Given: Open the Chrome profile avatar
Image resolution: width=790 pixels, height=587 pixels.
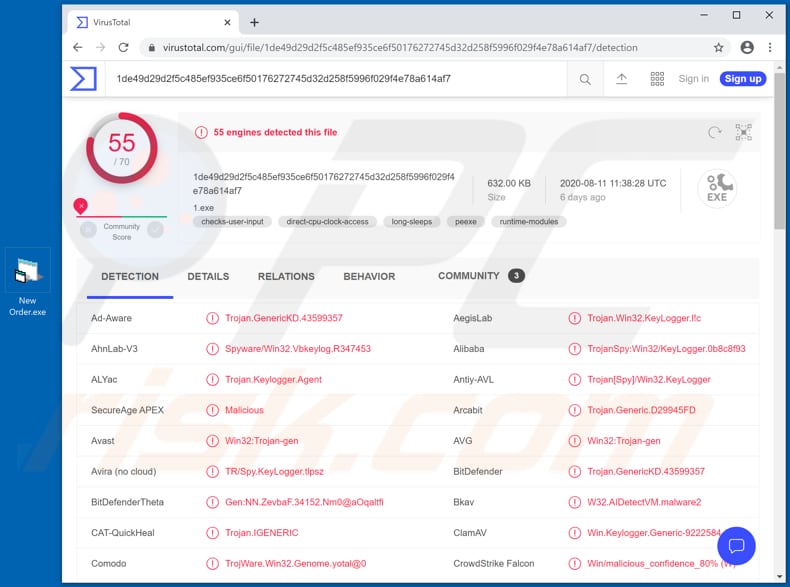Looking at the screenshot, I should click(x=747, y=47).
